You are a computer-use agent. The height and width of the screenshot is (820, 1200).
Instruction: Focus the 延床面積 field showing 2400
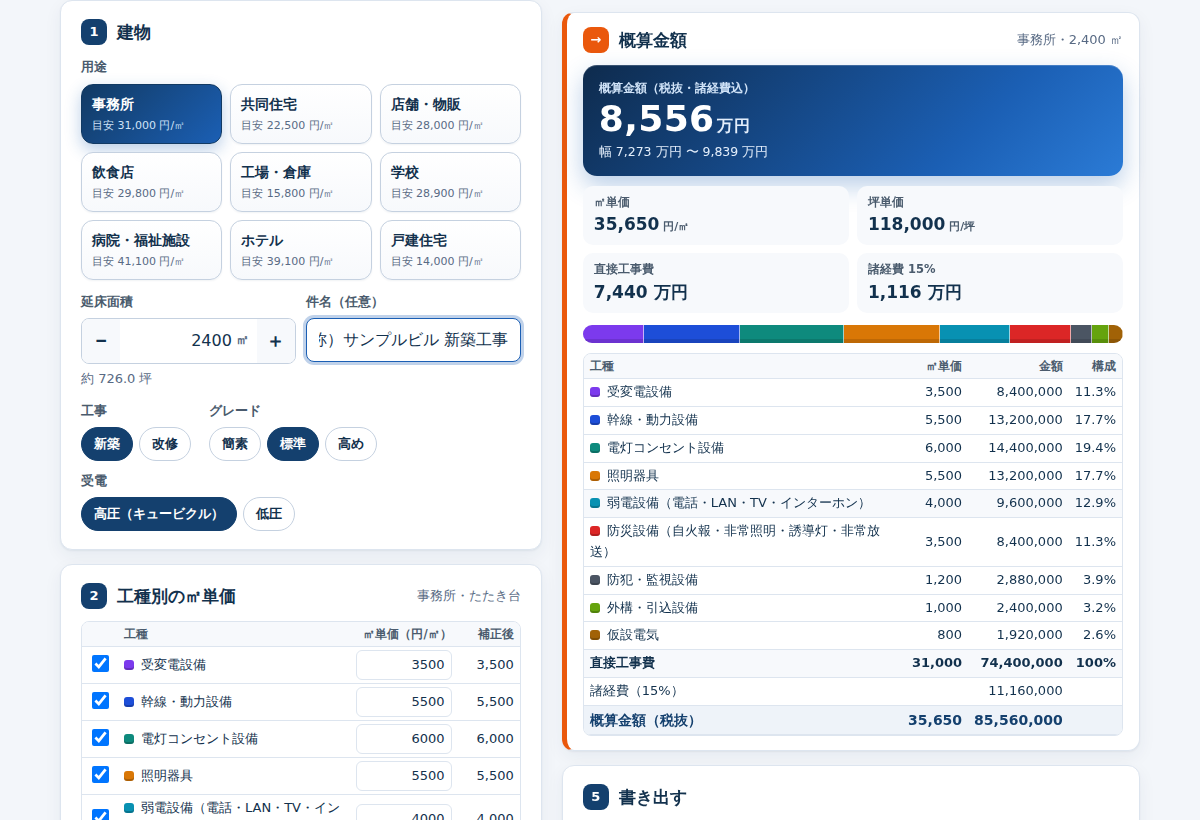pyautogui.click(x=188, y=341)
